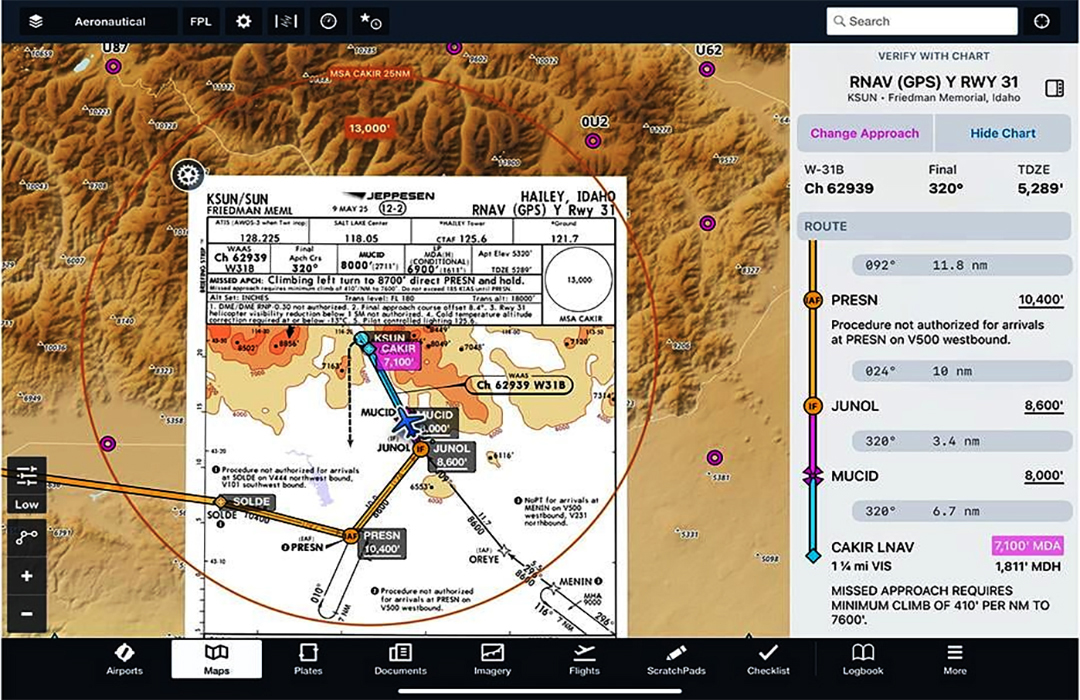Switch to the Plates tab
1080x700 pixels.
pyautogui.click(x=308, y=658)
